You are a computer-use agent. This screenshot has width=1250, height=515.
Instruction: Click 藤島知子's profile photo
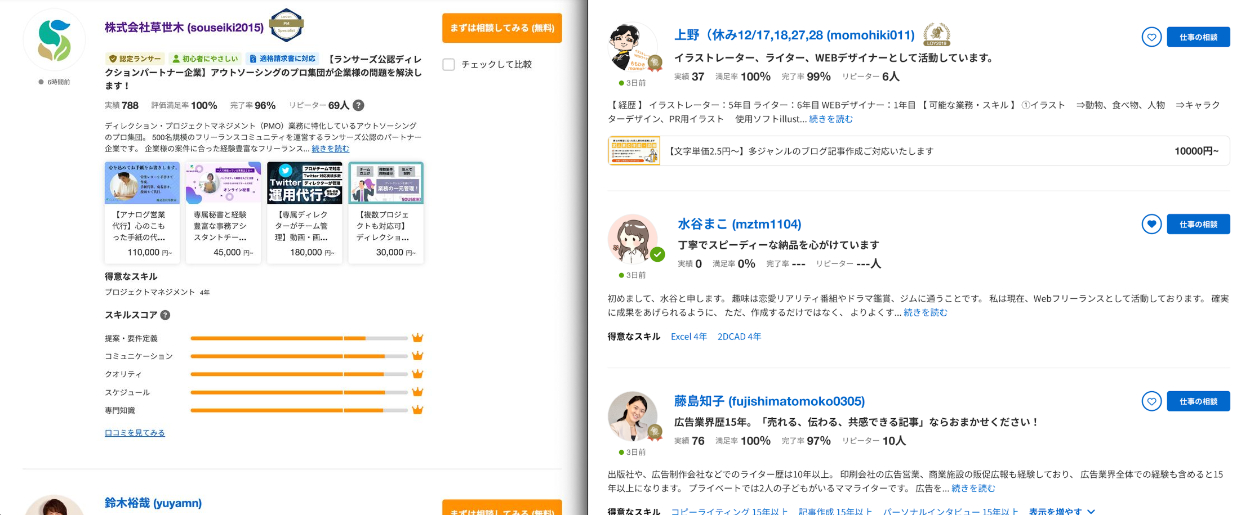(x=633, y=416)
